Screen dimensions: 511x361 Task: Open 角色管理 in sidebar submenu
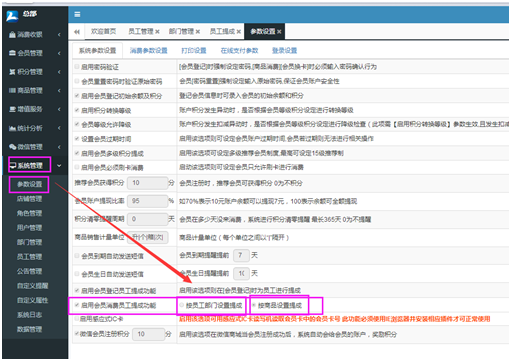29,213
